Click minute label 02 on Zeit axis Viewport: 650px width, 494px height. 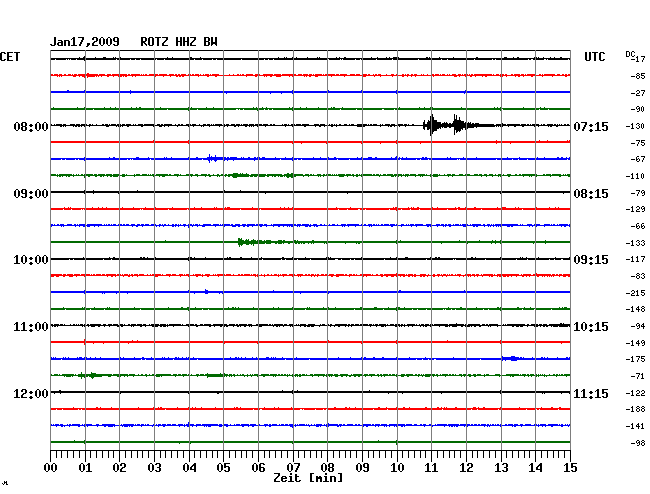tap(119, 468)
